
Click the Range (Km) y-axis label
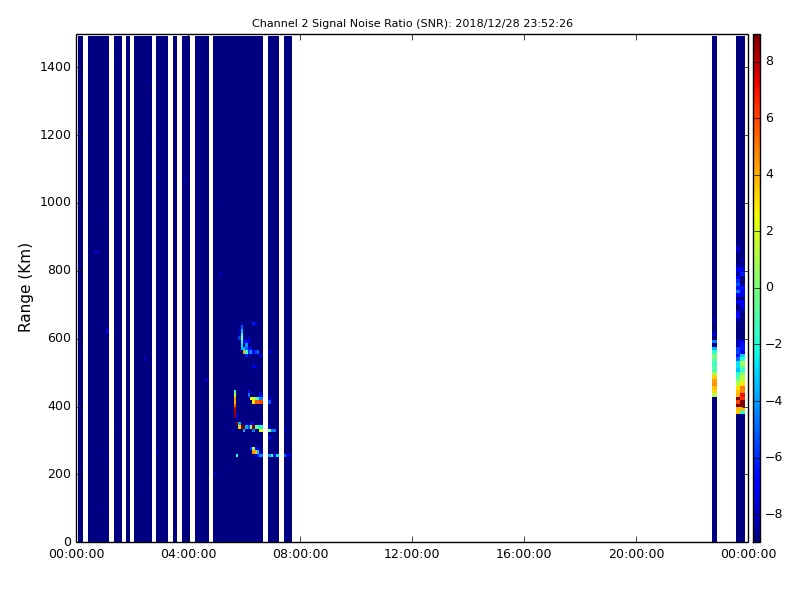click(24, 288)
